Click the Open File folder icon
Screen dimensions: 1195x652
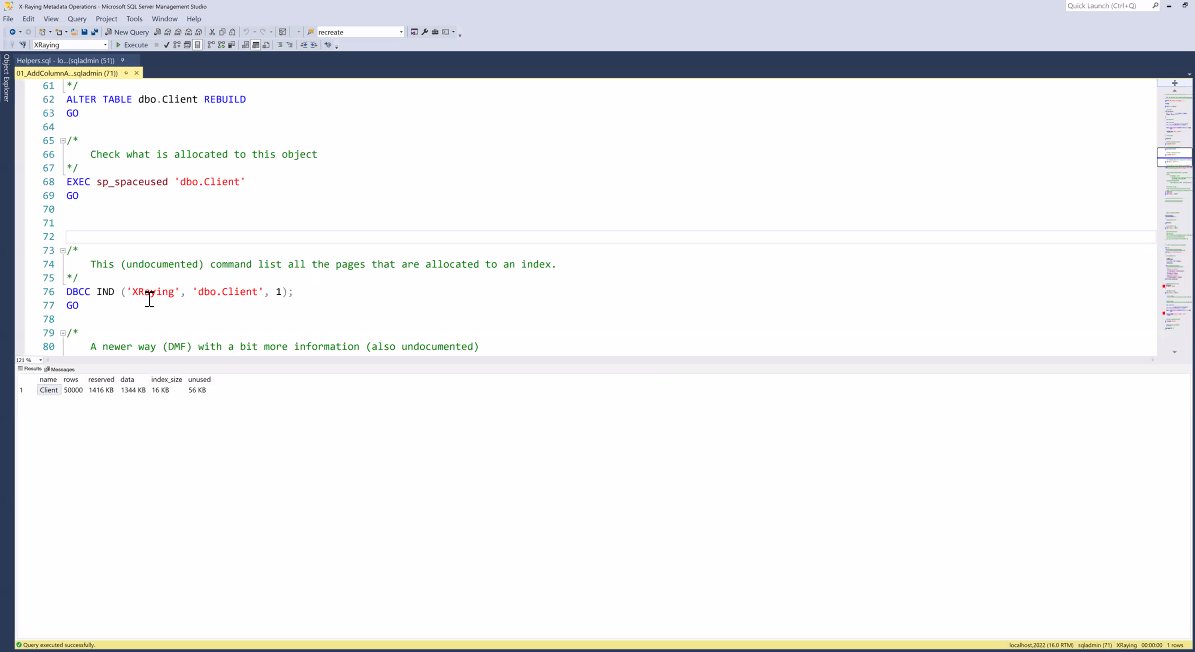pyautogui.click(x=74, y=32)
